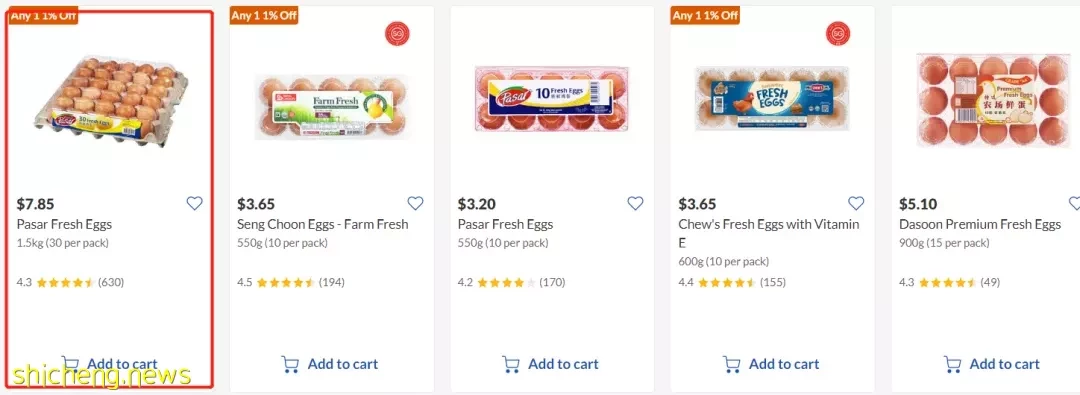
Task: Click the SG badge on Chew's Eggs card
Action: pyautogui.click(x=838, y=34)
